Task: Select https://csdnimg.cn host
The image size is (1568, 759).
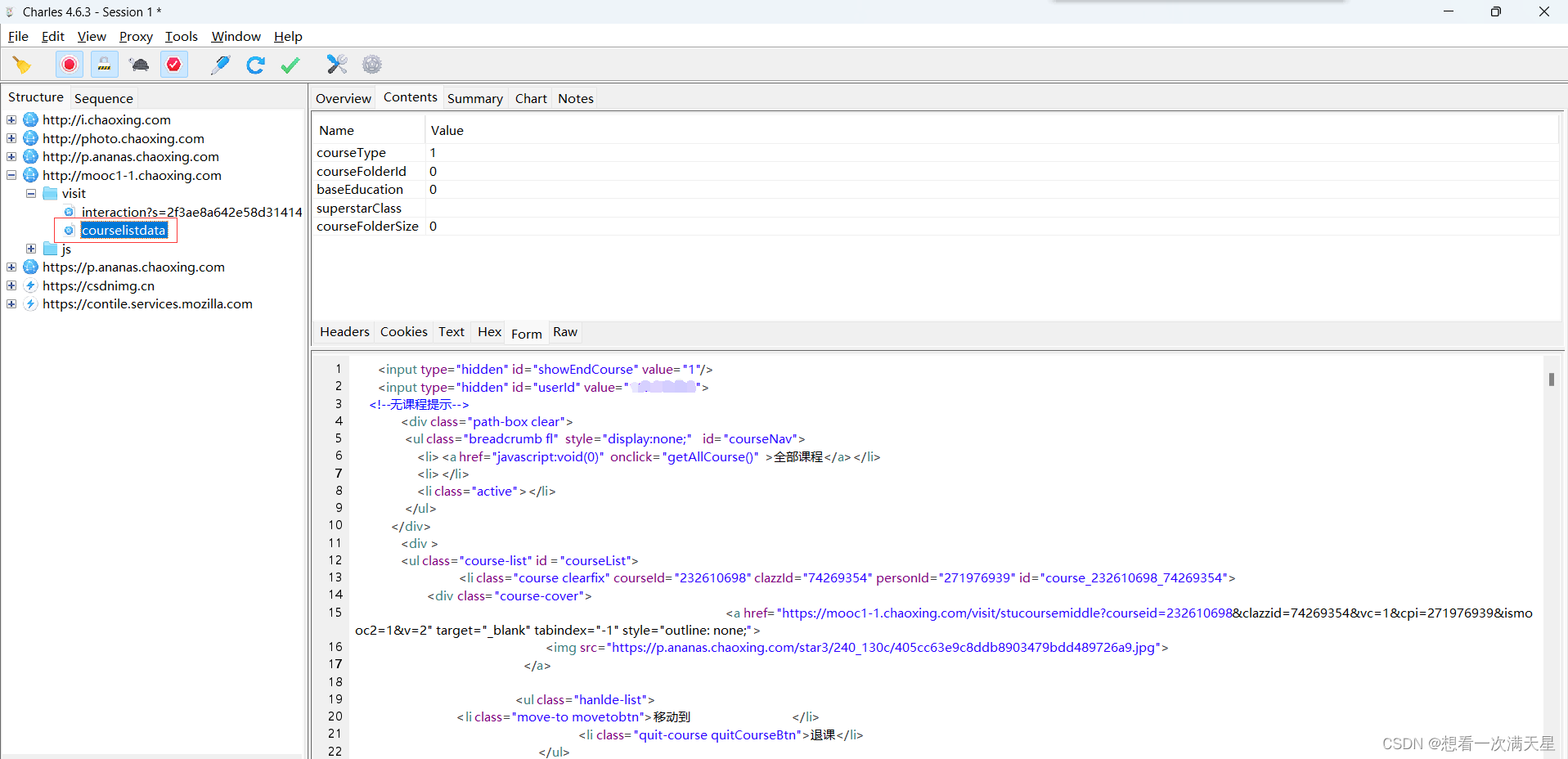Action: (x=98, y=285)
